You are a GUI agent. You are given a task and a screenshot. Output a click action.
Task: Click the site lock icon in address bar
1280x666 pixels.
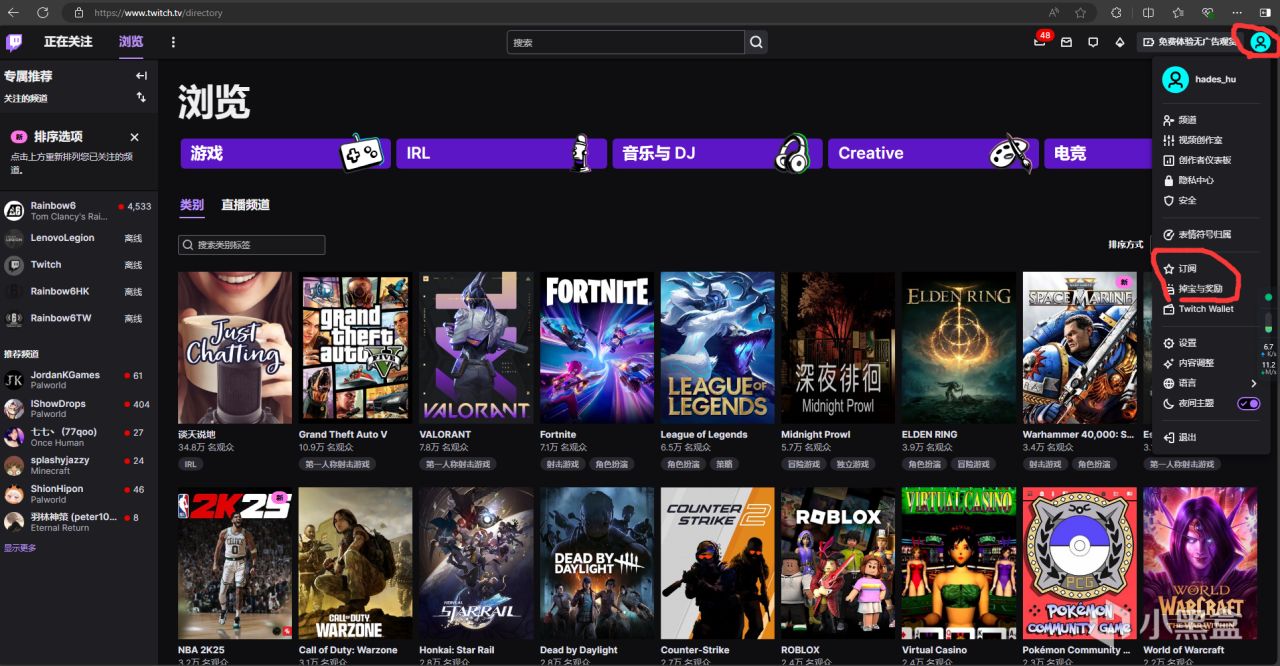(x=78, y=13)
